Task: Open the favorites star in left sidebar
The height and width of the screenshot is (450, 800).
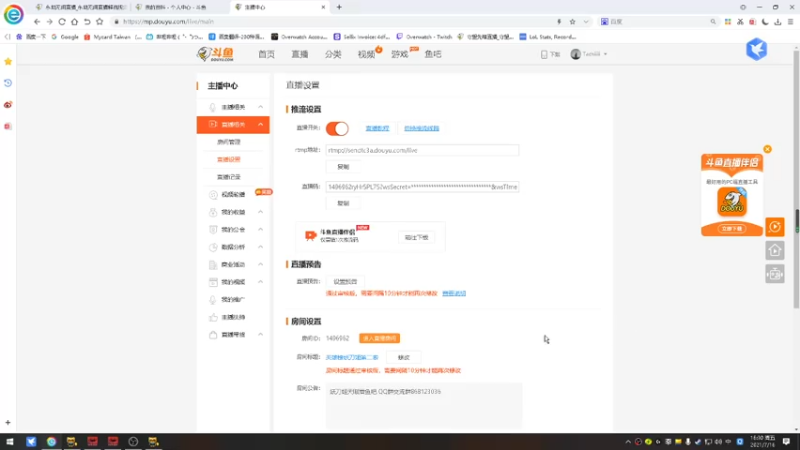Action: click(8, 61)
